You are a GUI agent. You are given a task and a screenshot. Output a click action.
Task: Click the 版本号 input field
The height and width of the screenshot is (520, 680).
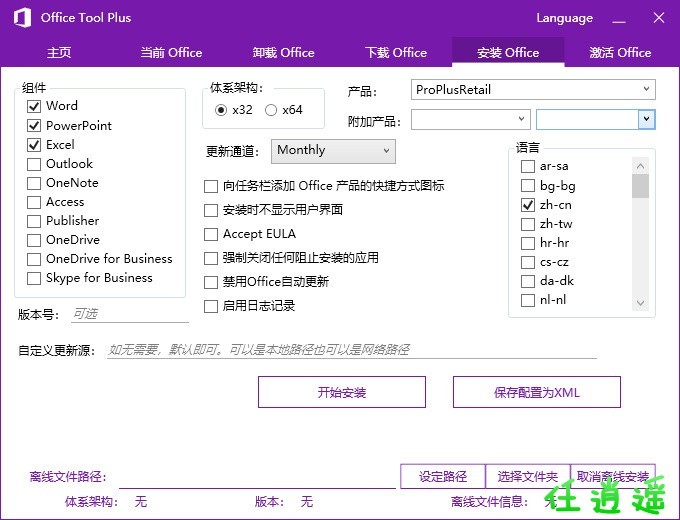click(130, 314)
